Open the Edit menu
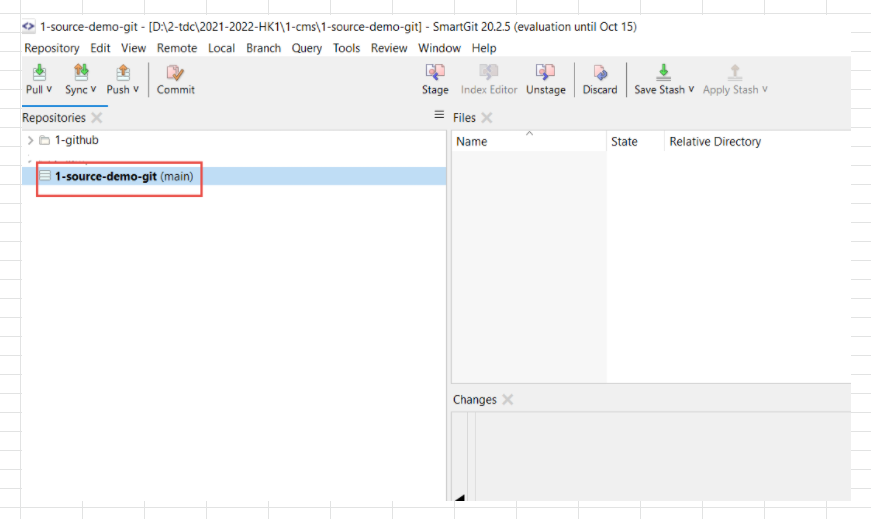 (x=100, y=48)
